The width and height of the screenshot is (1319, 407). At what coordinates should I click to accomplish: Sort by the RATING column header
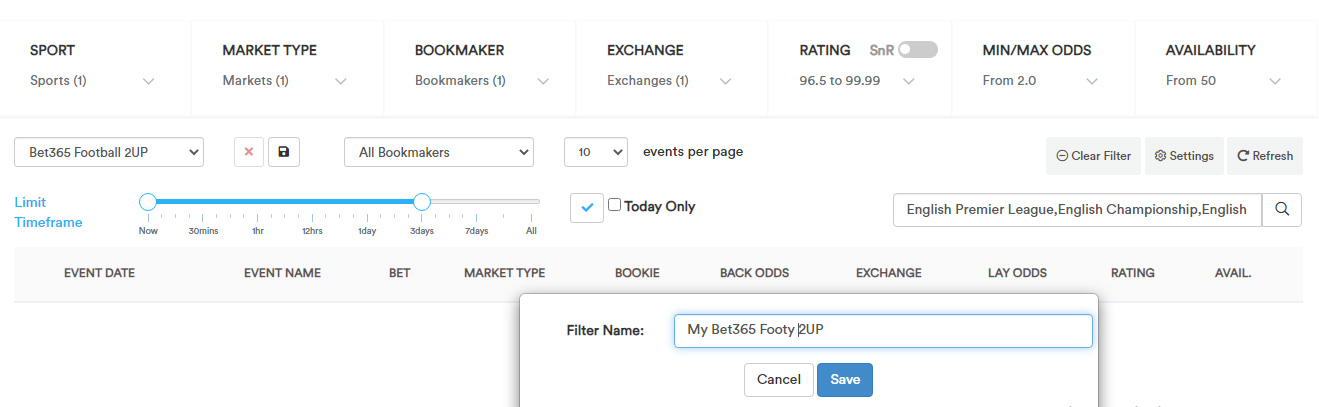[x=1132, y=273]
